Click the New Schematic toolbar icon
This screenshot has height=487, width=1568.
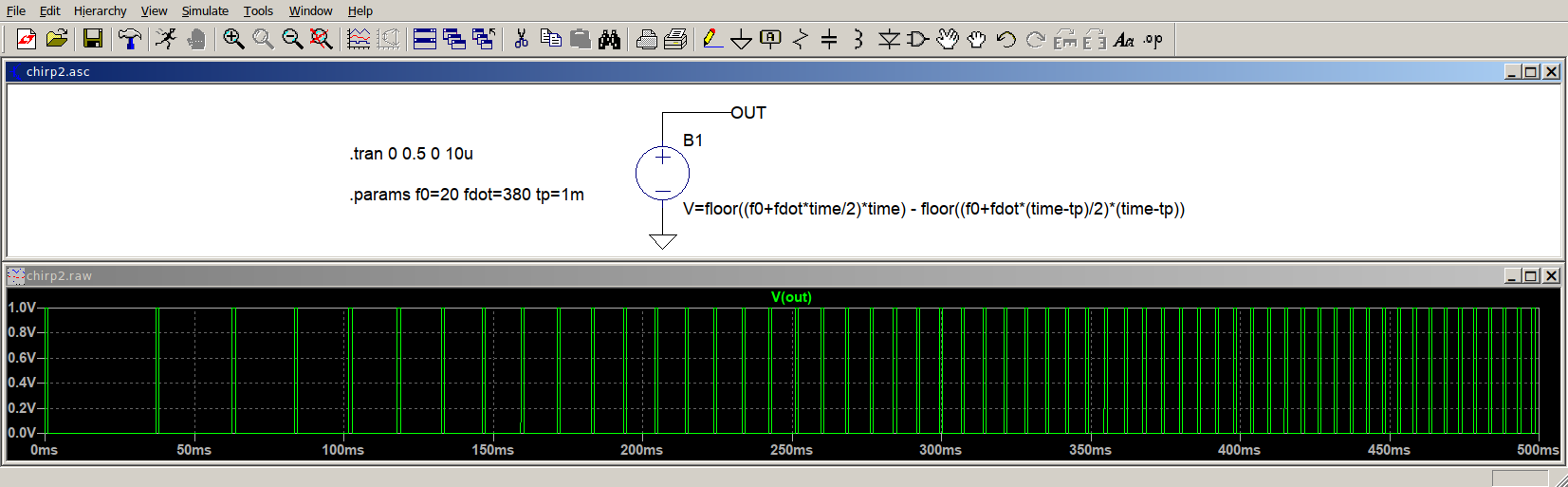tap(27, 39)
